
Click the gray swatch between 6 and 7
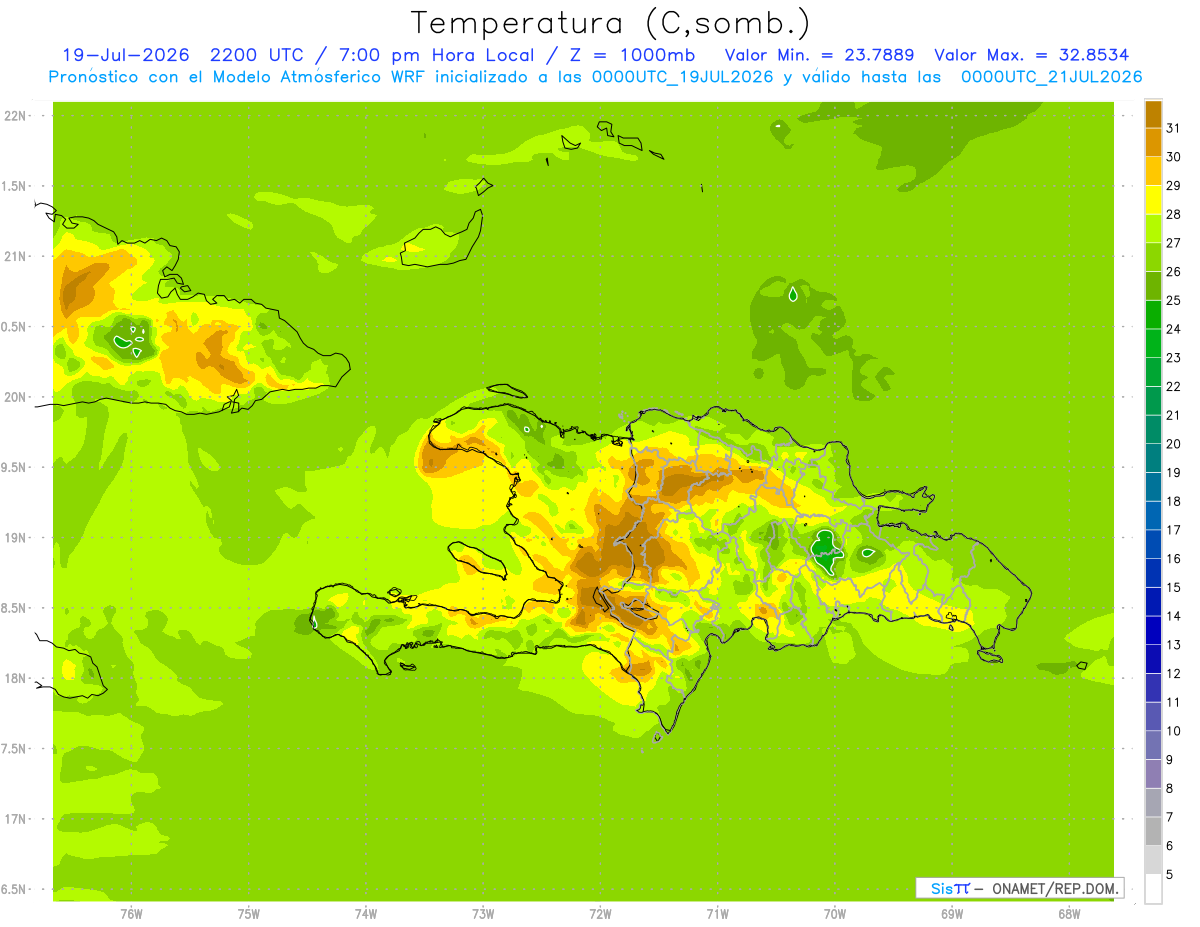[1153, 831]
